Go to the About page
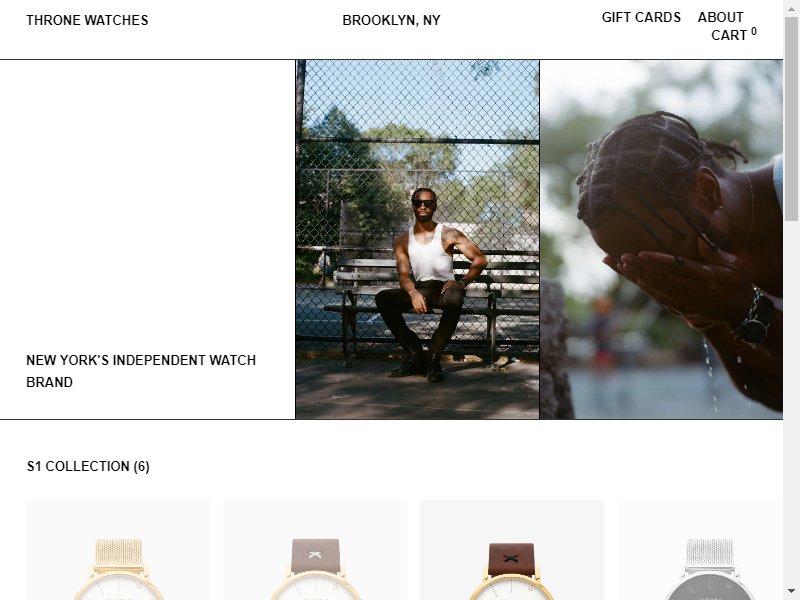800x600 pixels. 720,17
